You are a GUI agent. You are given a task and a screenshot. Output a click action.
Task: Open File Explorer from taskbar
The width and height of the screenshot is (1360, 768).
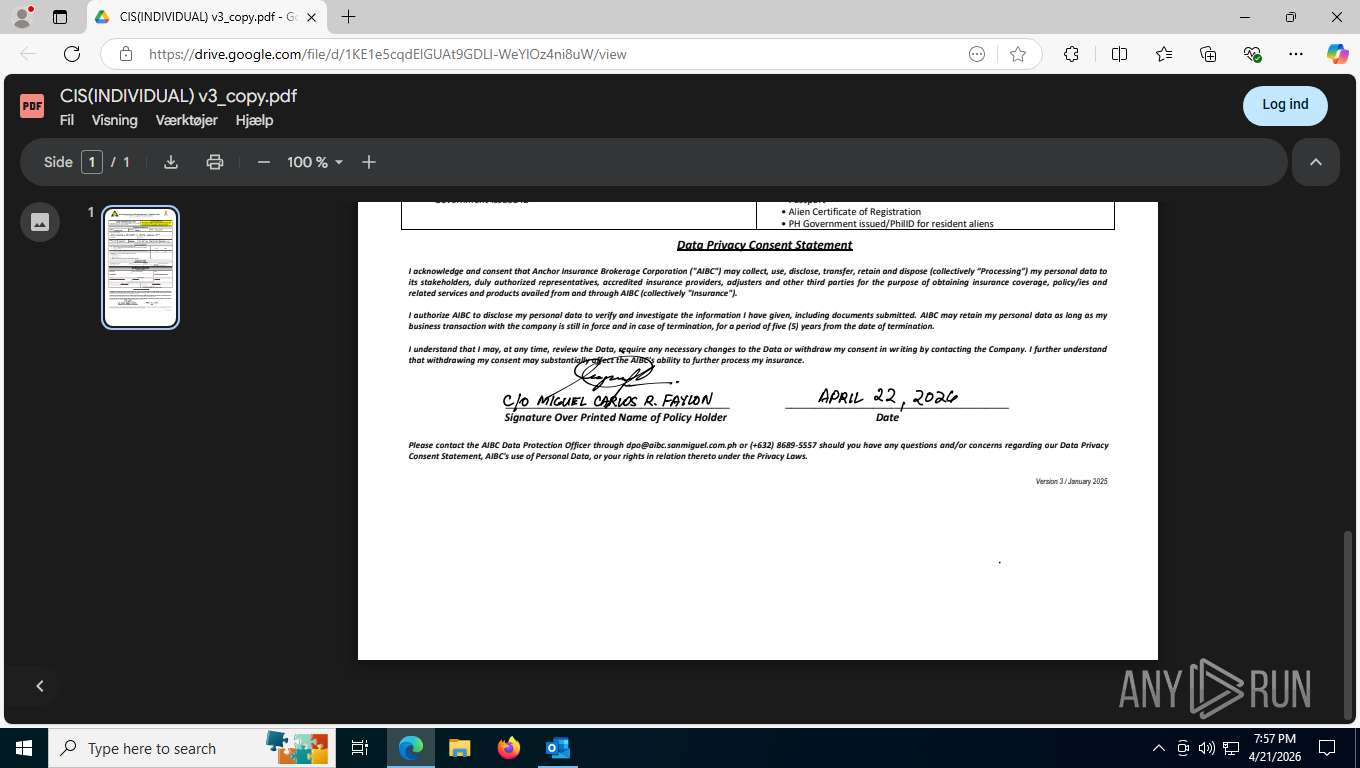pyautogui.click(x=459, y=748)
